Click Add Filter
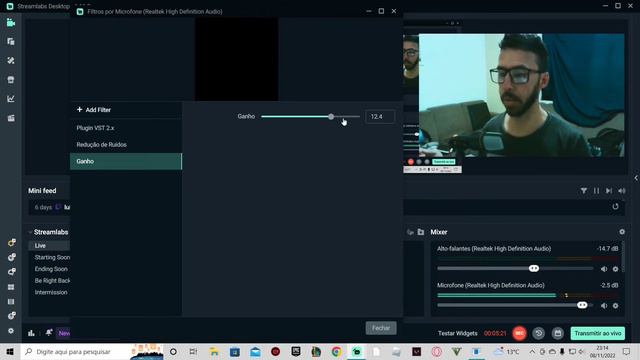Viewport: 640px width, 360px height. click(94, 110)
